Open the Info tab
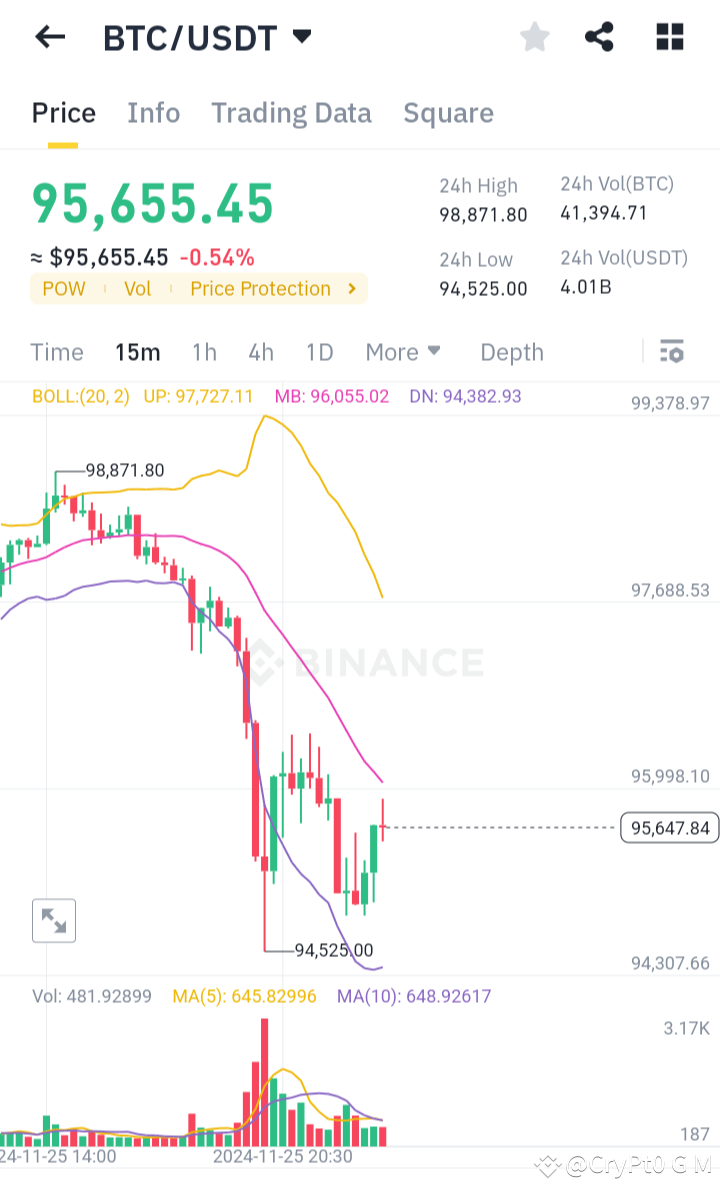720x1187 pixels. point(153,113)
